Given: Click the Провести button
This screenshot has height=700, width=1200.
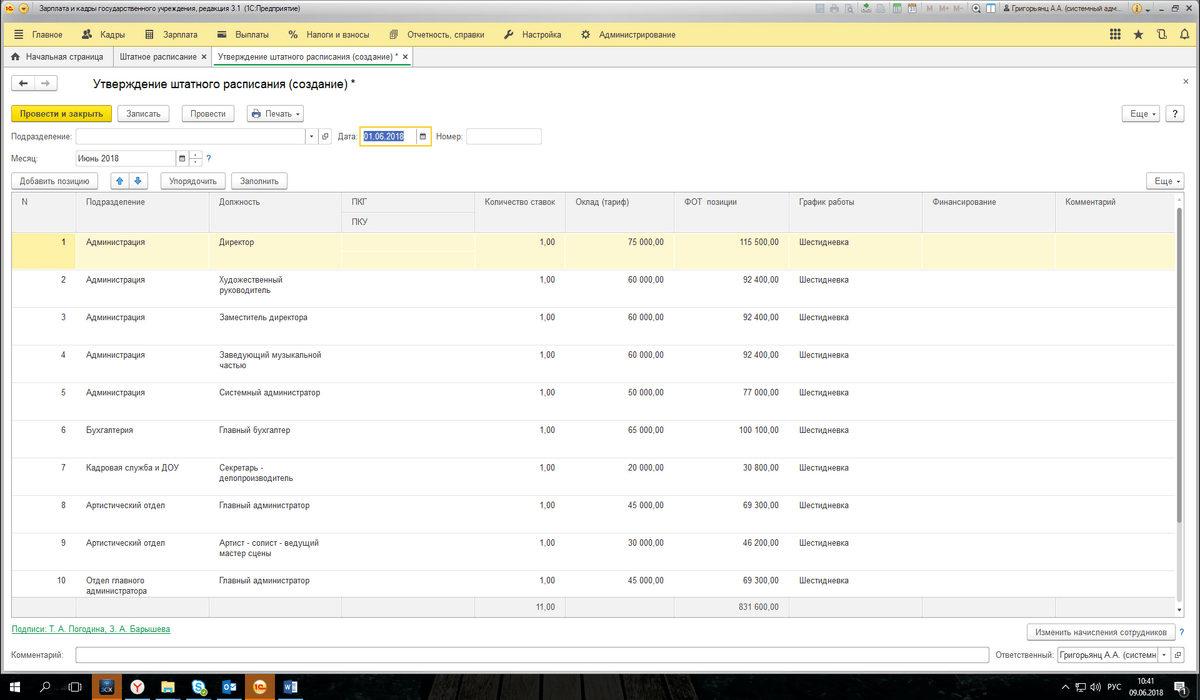Looking at the screenshot, I should 208,114.
